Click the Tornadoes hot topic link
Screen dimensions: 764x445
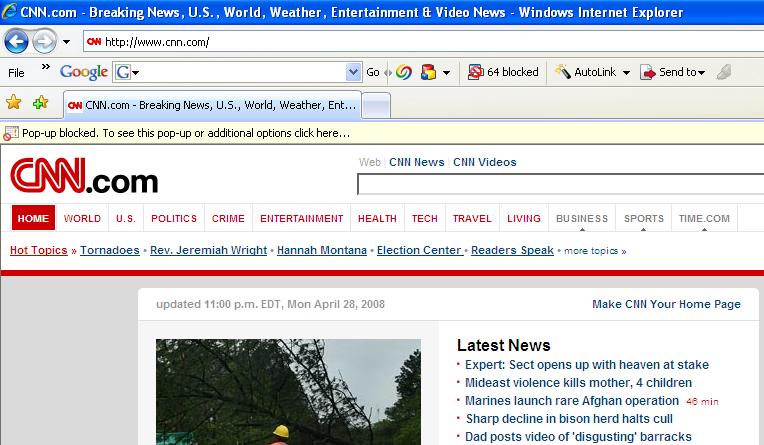point(109,250)
